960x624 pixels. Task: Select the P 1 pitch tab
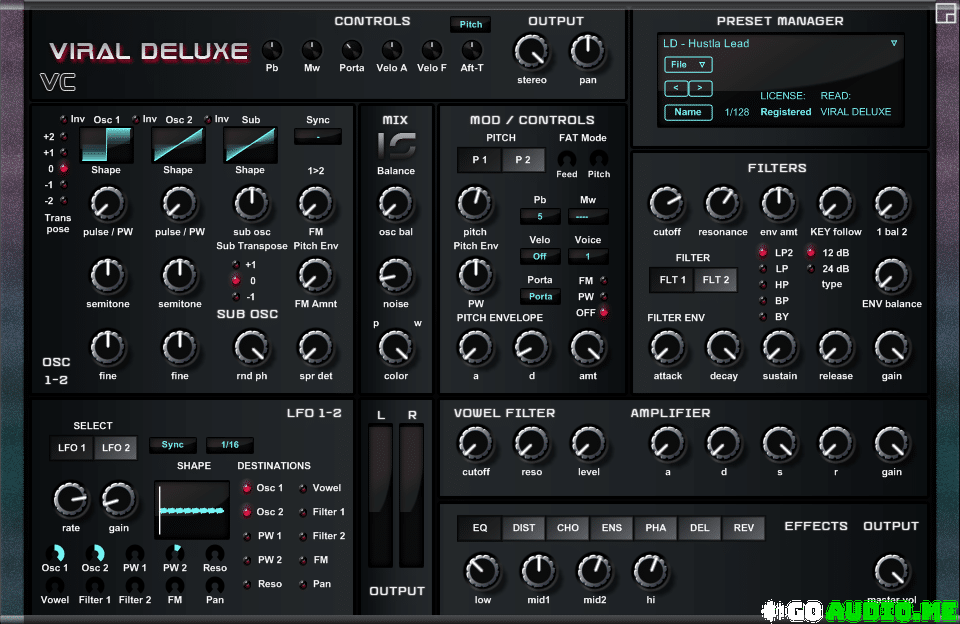(479, 160)
